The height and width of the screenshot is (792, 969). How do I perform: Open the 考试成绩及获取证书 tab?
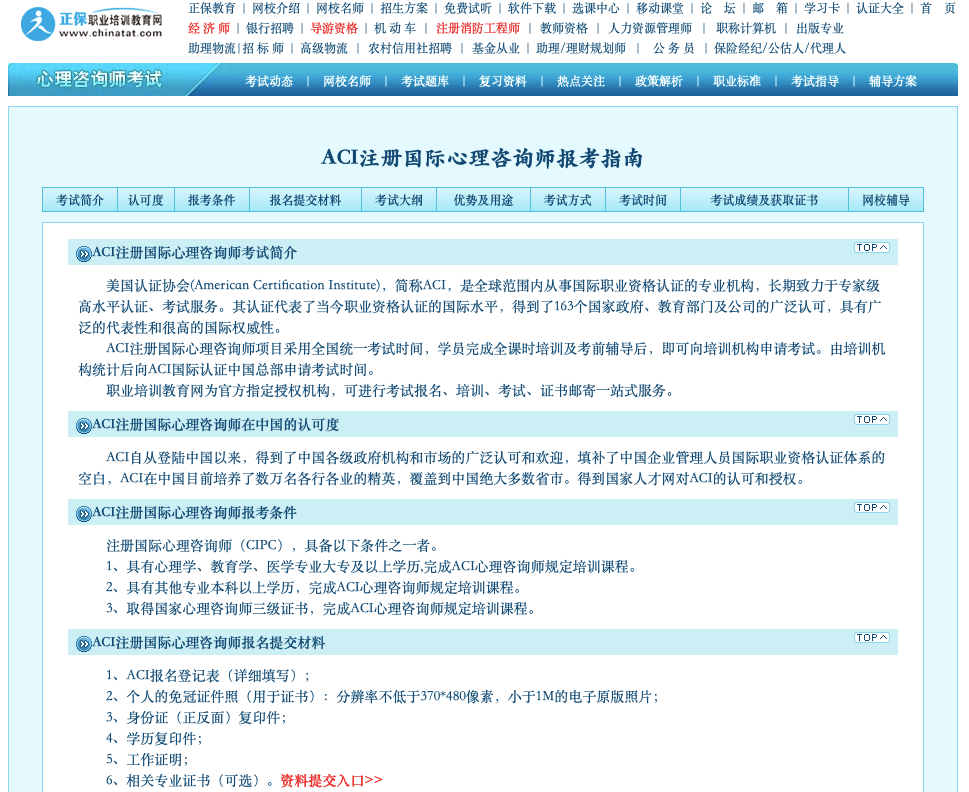[x=764, y=200]
